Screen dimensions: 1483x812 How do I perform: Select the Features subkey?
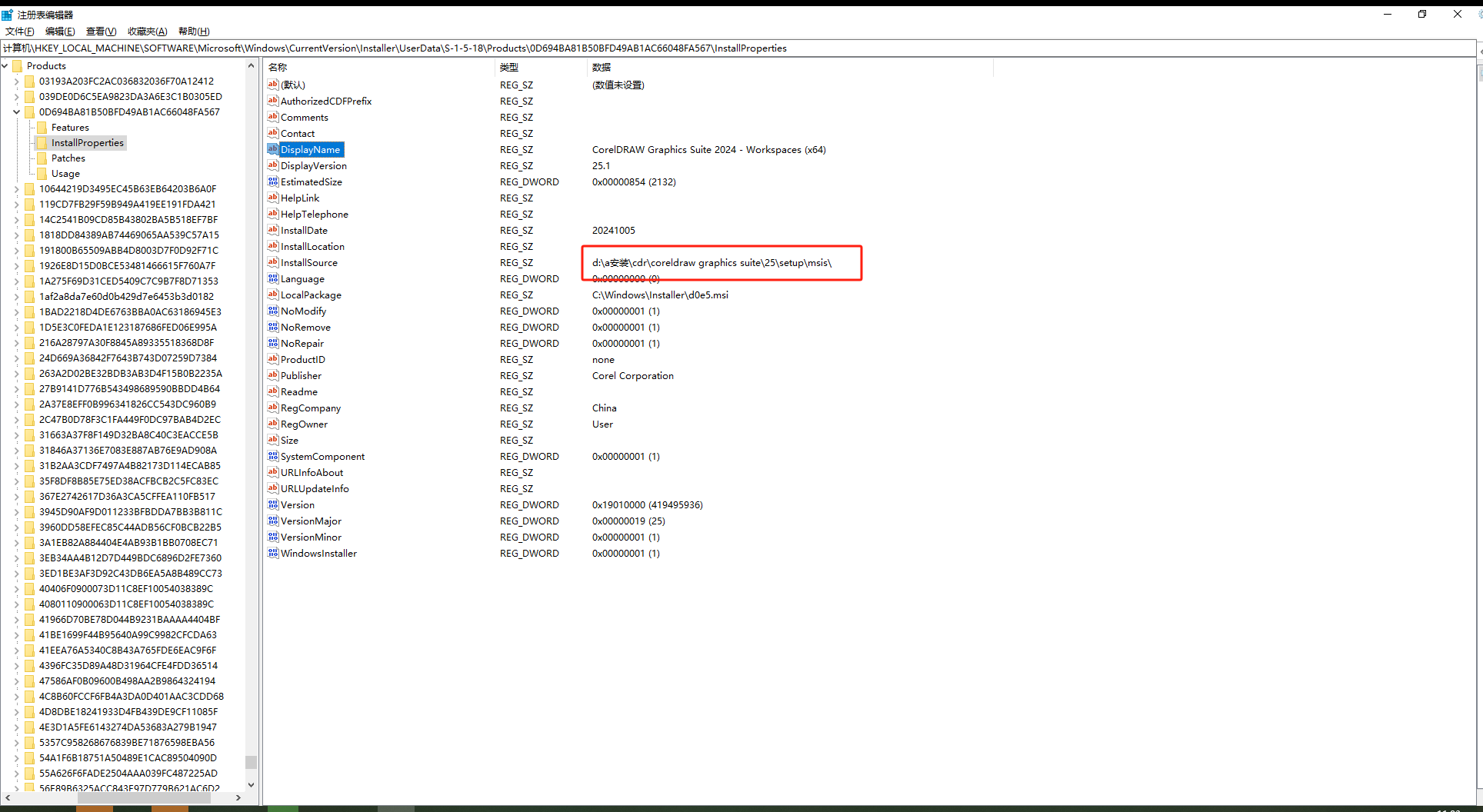click(x=70, y=128)
